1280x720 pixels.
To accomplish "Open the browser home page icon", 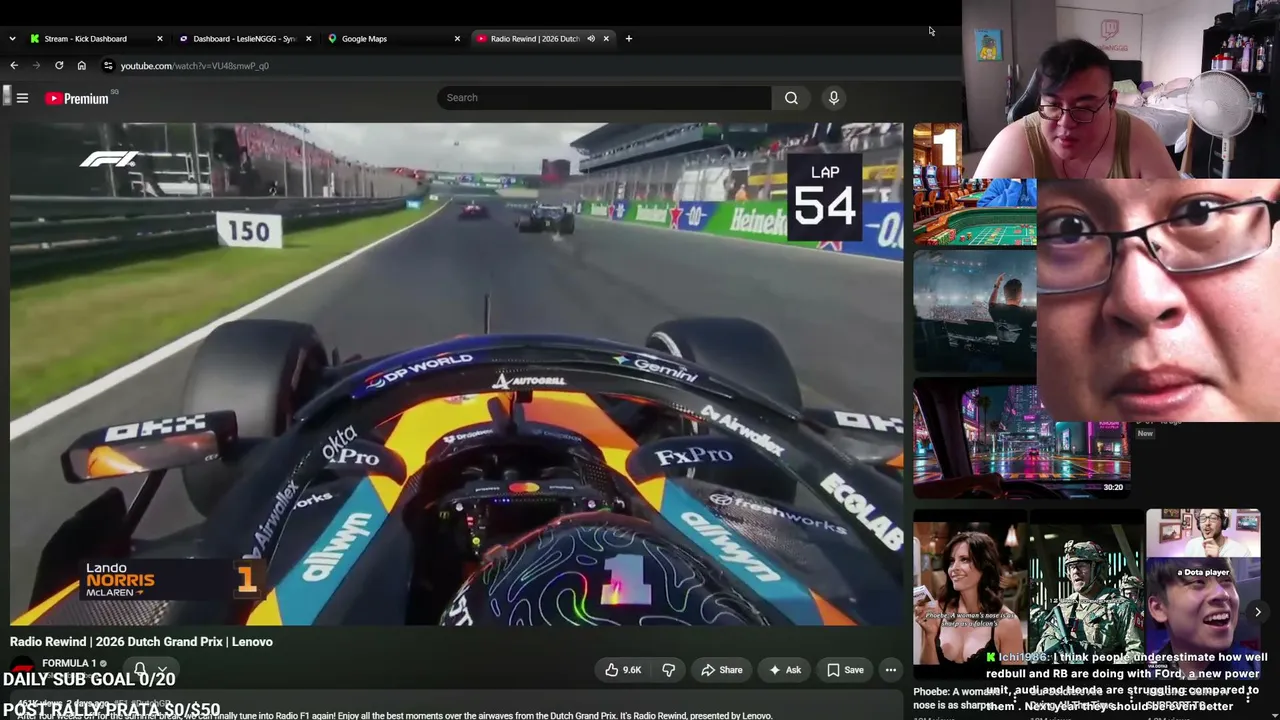I will click(x=82, y=65).
